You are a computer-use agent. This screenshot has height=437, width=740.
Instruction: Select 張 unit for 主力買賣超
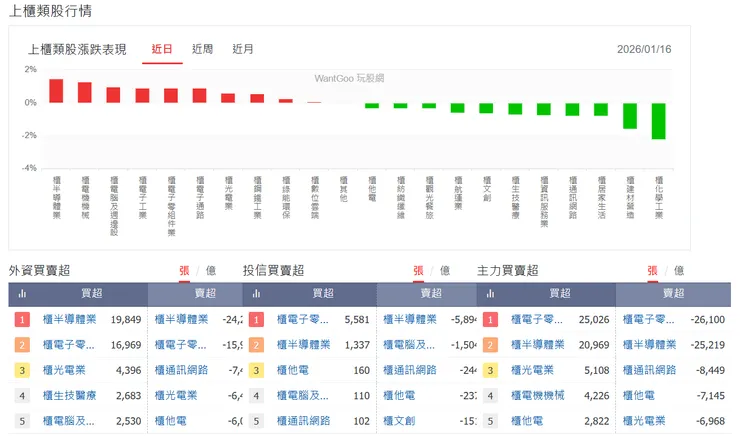tap(652, 270)
